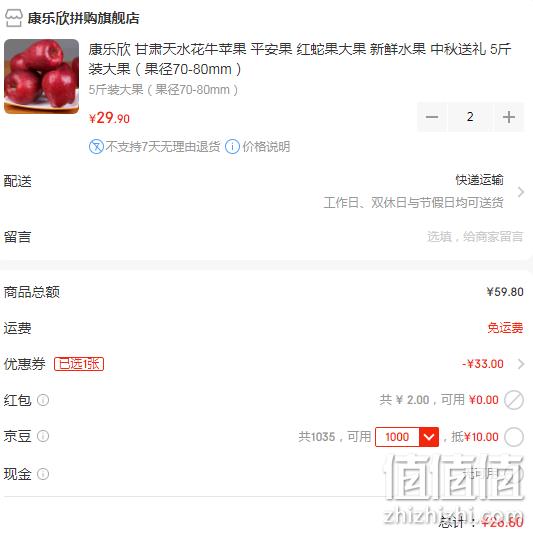
Task: Click the no 7-day return icon
Action: (x=96, y=147)
